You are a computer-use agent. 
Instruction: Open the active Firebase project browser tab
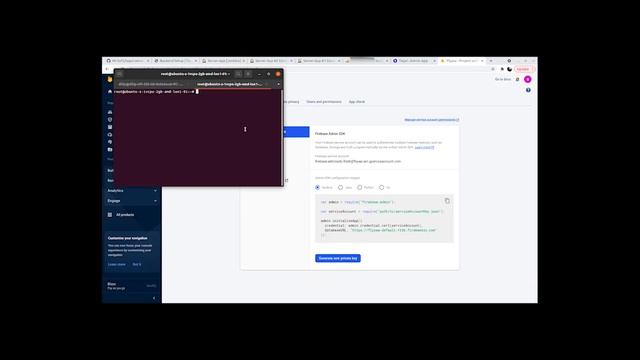[x=462, y=60]
